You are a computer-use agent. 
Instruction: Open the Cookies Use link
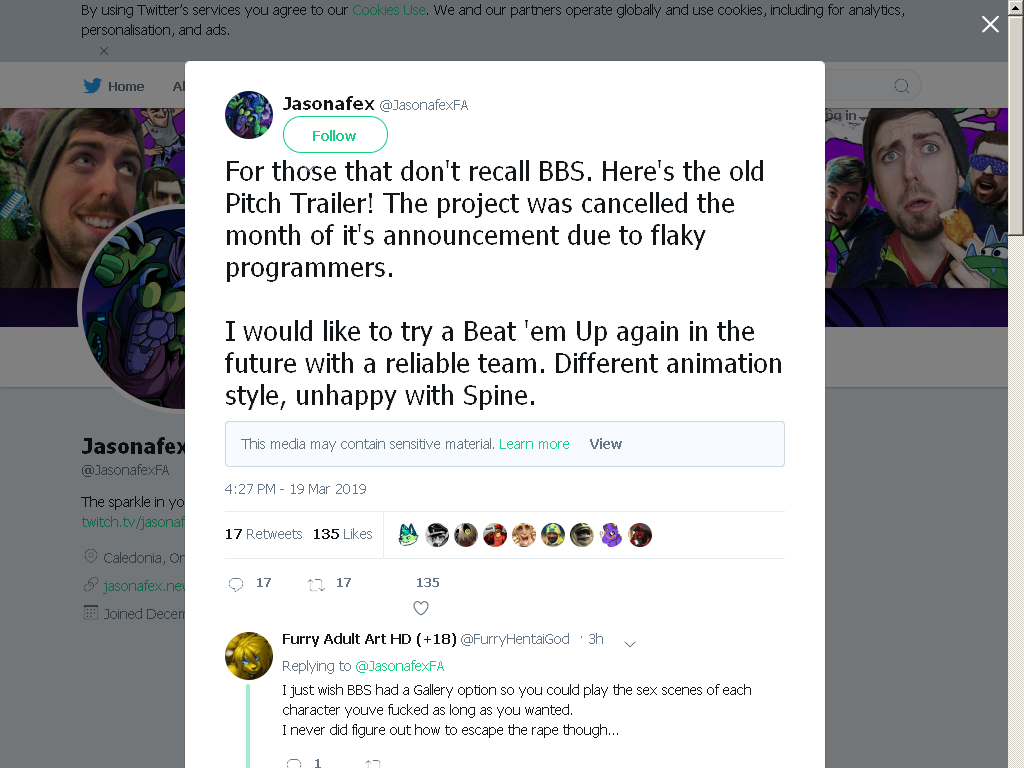point(389,10)
